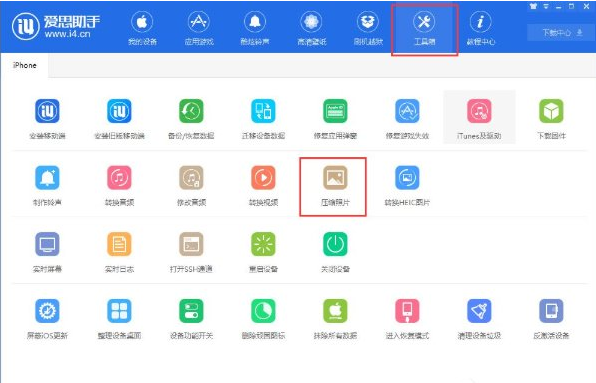Viewport: 596px width, 383px height.
Task: Open Delete Stubborn Icons (删除顽固图标) tool
Action: (x=263, y=319)
